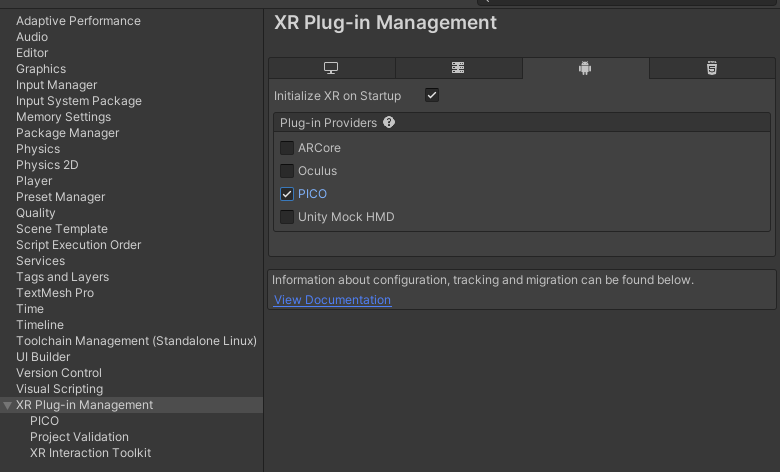The width and height of the screenshot is (780, 472).
Task: Open the View Documentation link
Action: point(332,300)
